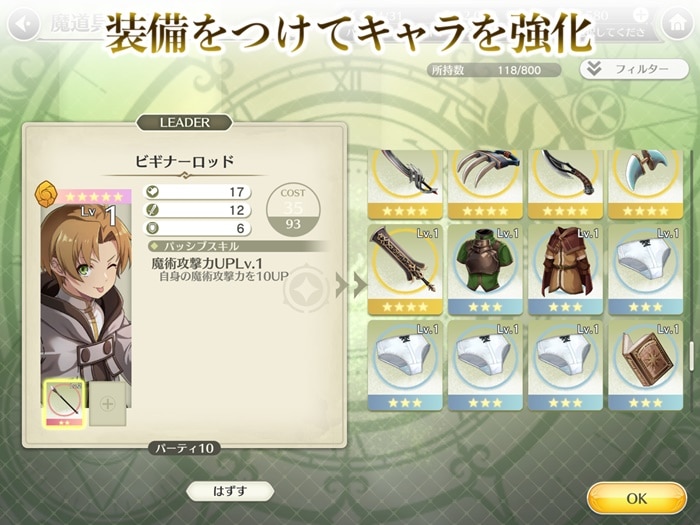The image size is (700, 525).
Task: Confirm with the OK button
Action: click(637, 498)
